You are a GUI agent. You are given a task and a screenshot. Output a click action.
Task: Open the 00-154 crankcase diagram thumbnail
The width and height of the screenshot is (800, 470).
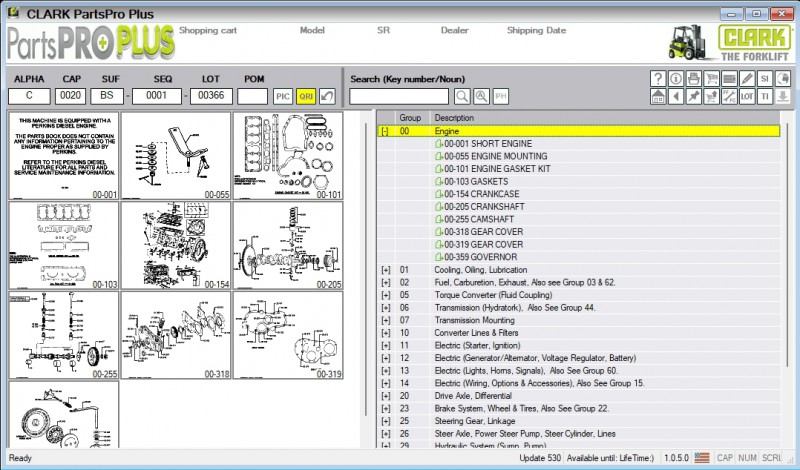tap(176, 245)
